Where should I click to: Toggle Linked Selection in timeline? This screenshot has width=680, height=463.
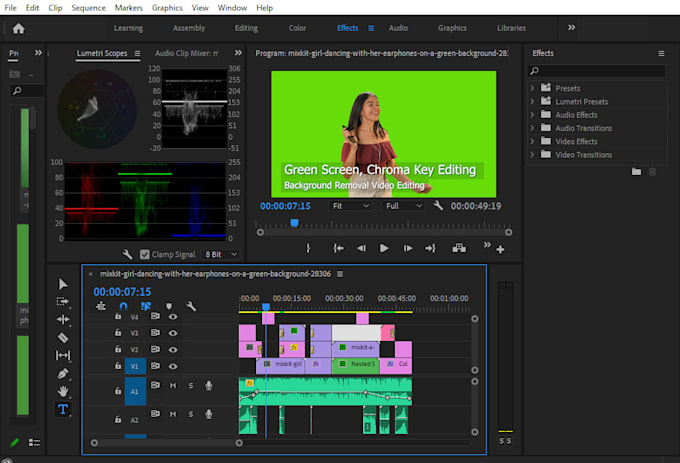146,306
